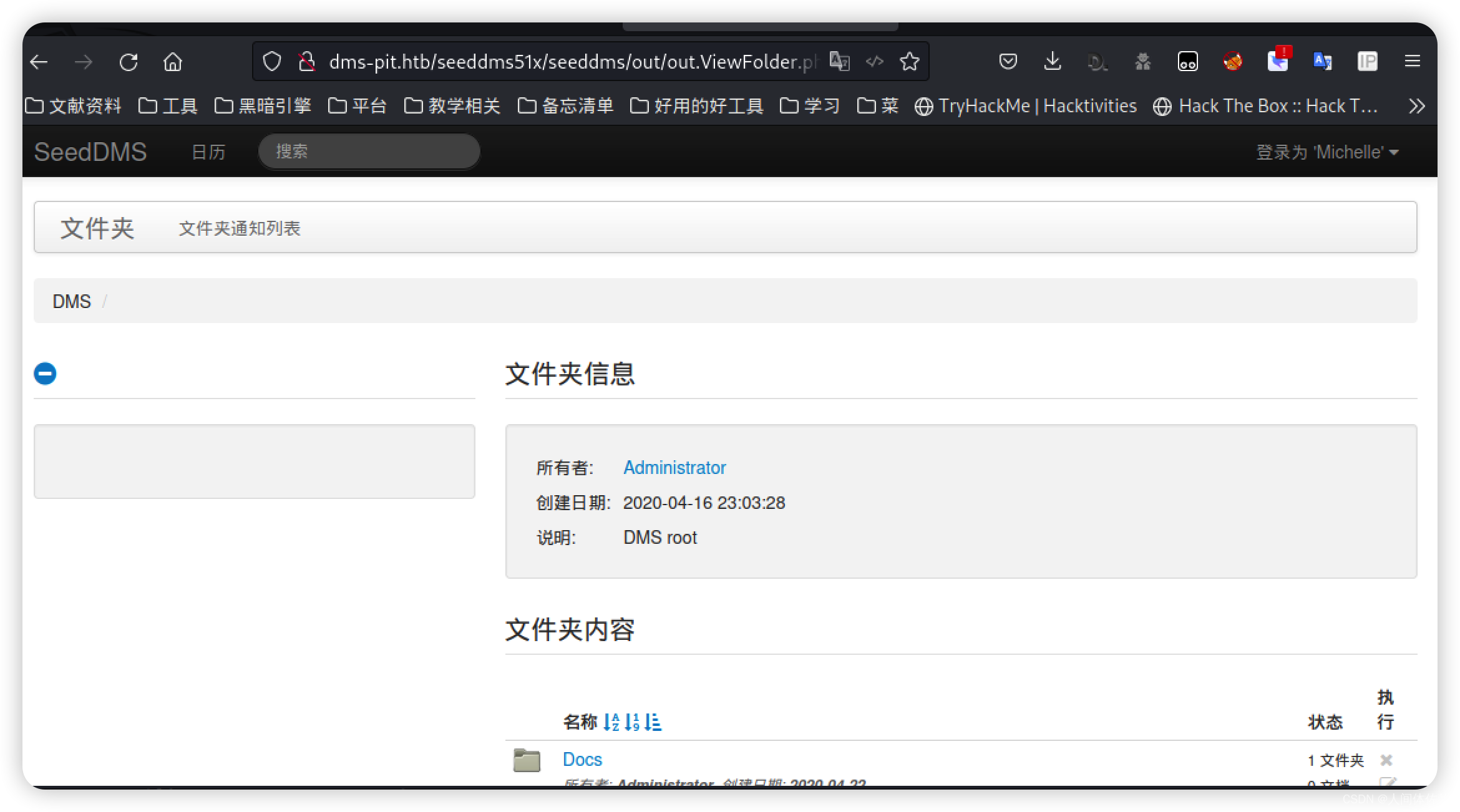Image resolution: width=1460 pixels, height=812 pixels.
Task: Focus the 搜索 search field
Action: [x=369, y=151]
